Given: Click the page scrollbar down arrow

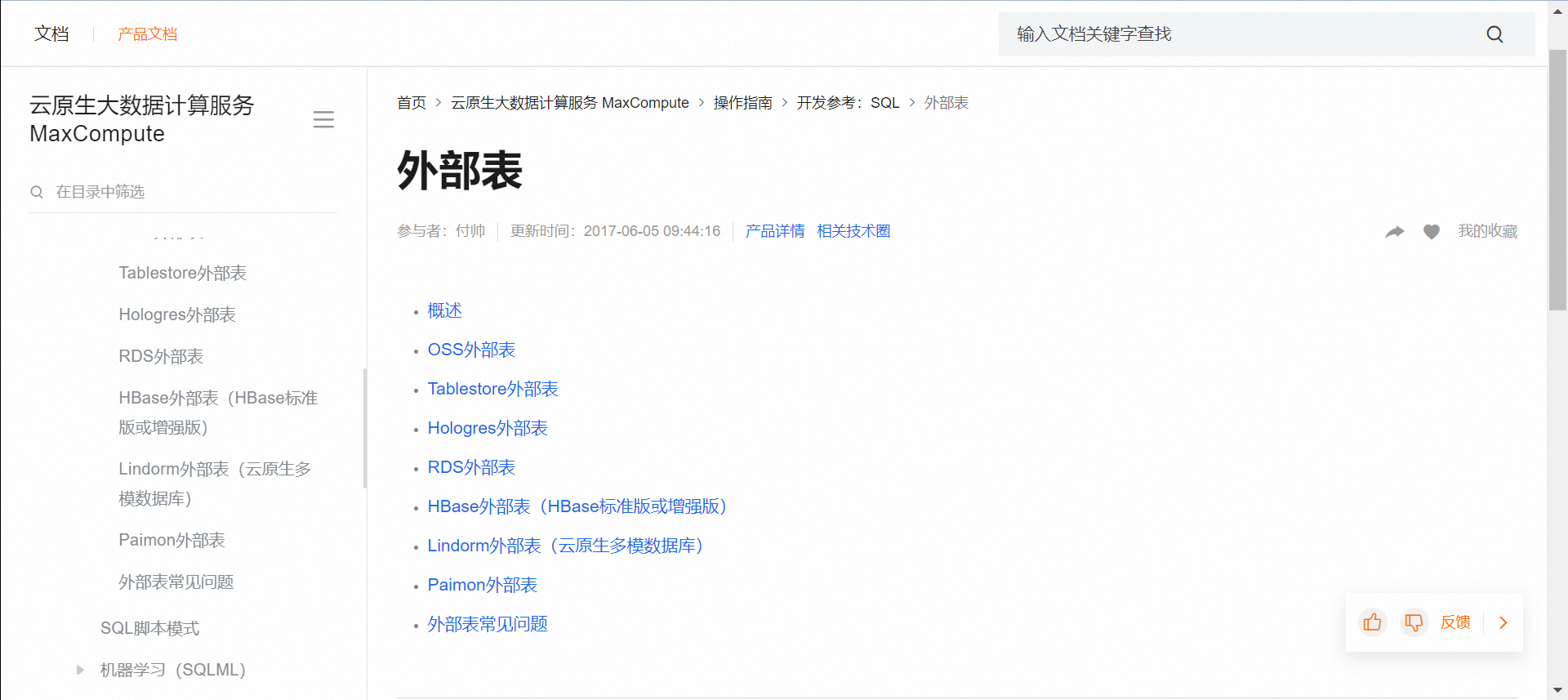Looking at the screenshot, I should coord(1557,691).
